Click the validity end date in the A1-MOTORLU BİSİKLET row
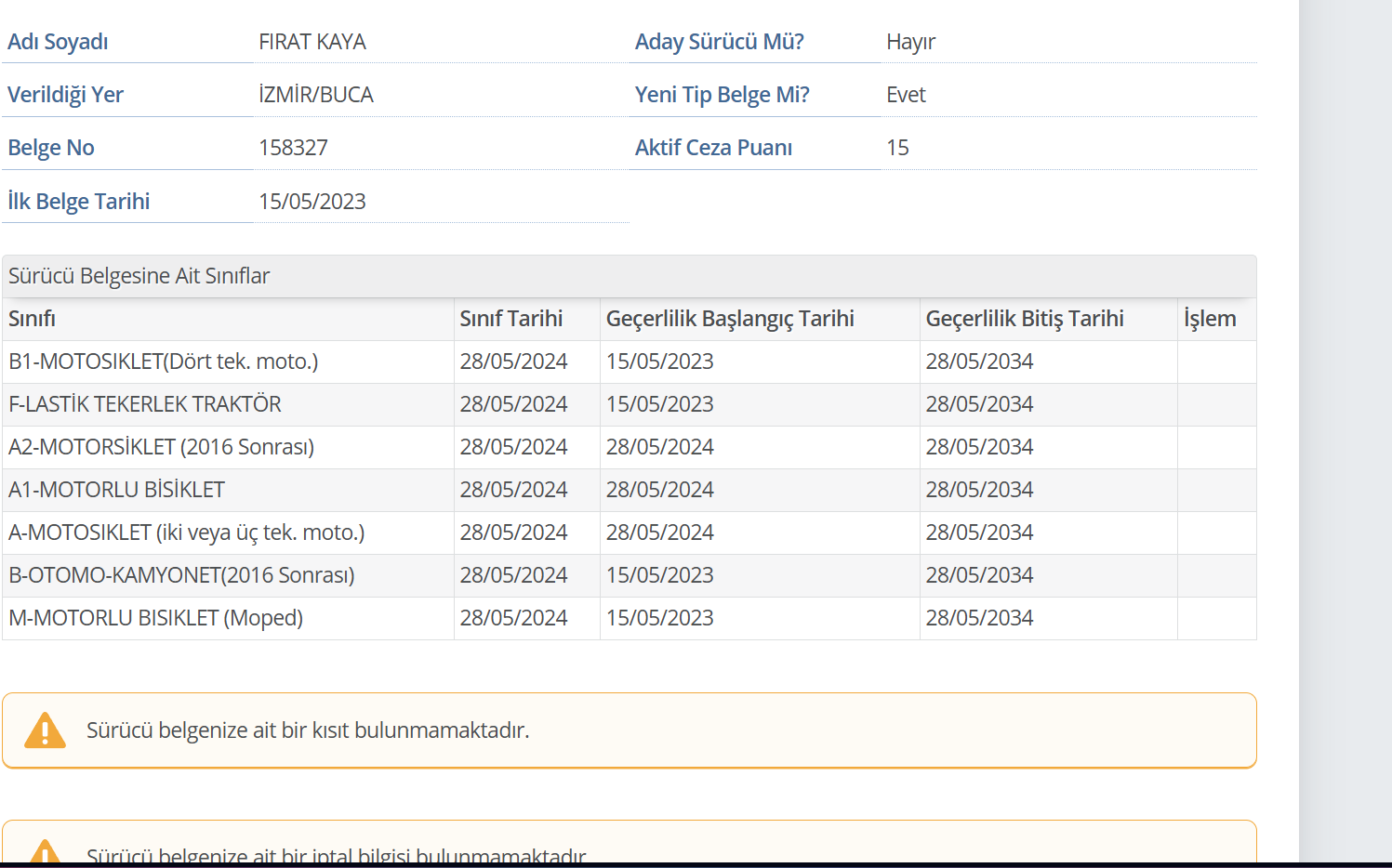1392x868 pixels. click(x=979, y=490)
